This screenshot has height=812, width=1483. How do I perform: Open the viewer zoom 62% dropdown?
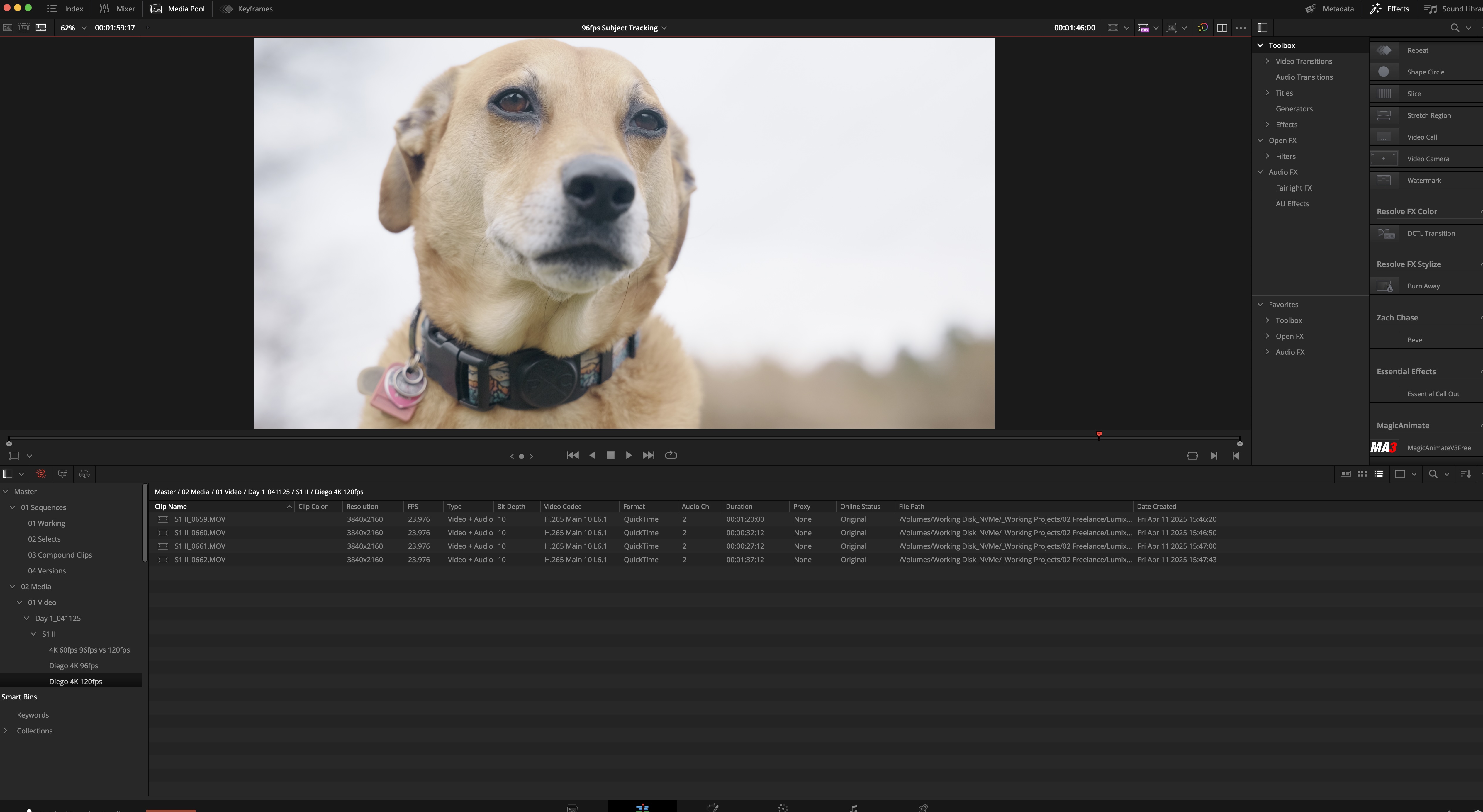[x=73, y=28]
